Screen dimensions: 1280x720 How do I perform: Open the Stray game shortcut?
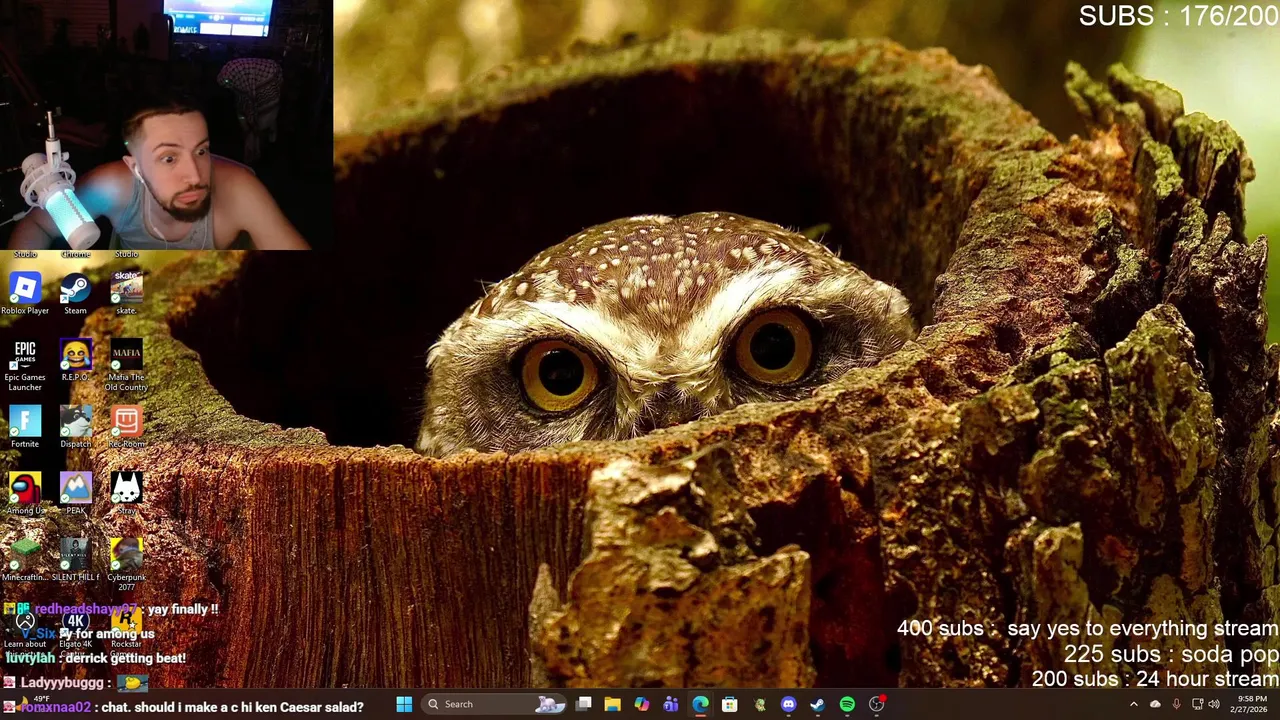pos(126,494)
